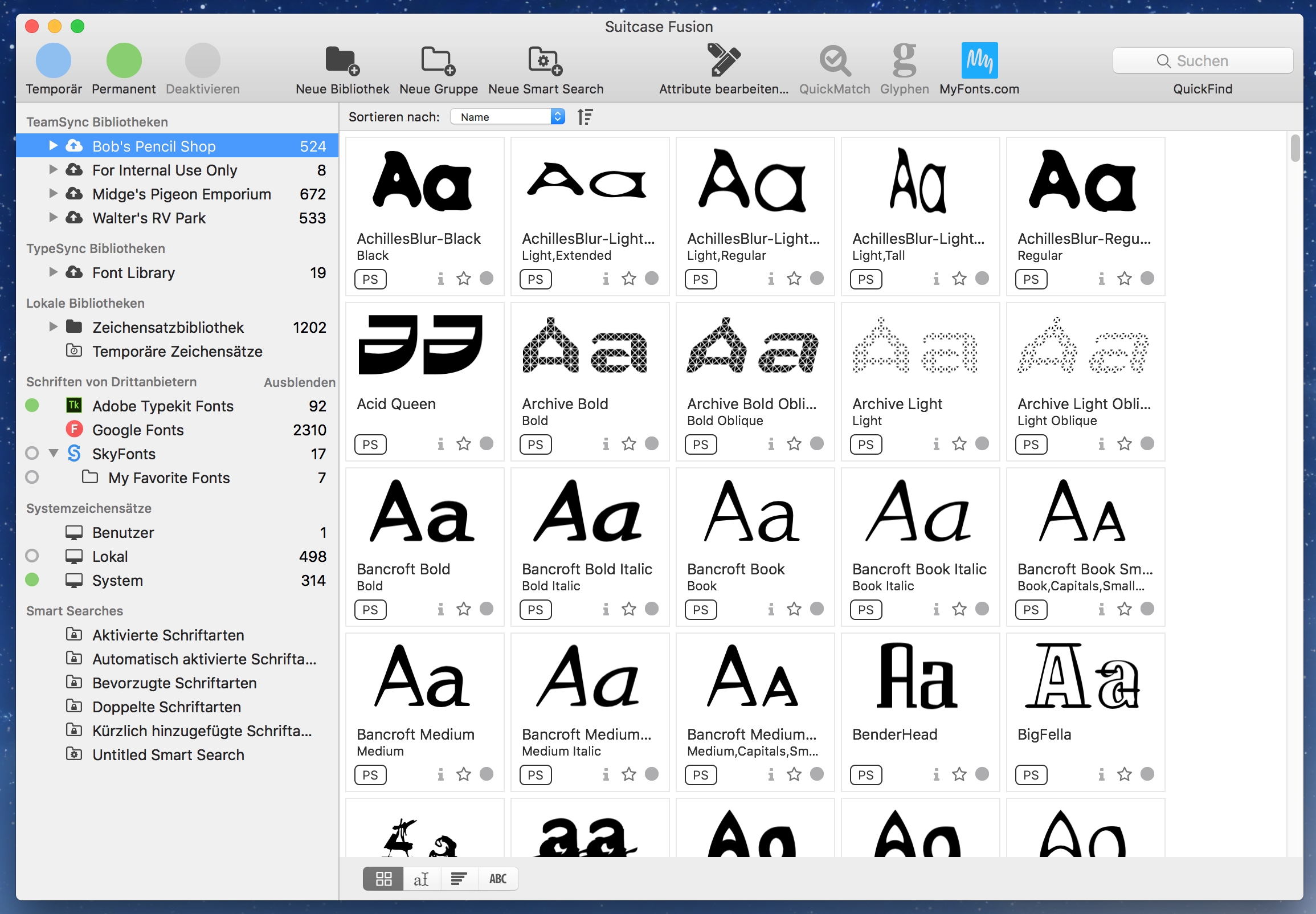Expand For Internal Use Only library

point(53,169)
